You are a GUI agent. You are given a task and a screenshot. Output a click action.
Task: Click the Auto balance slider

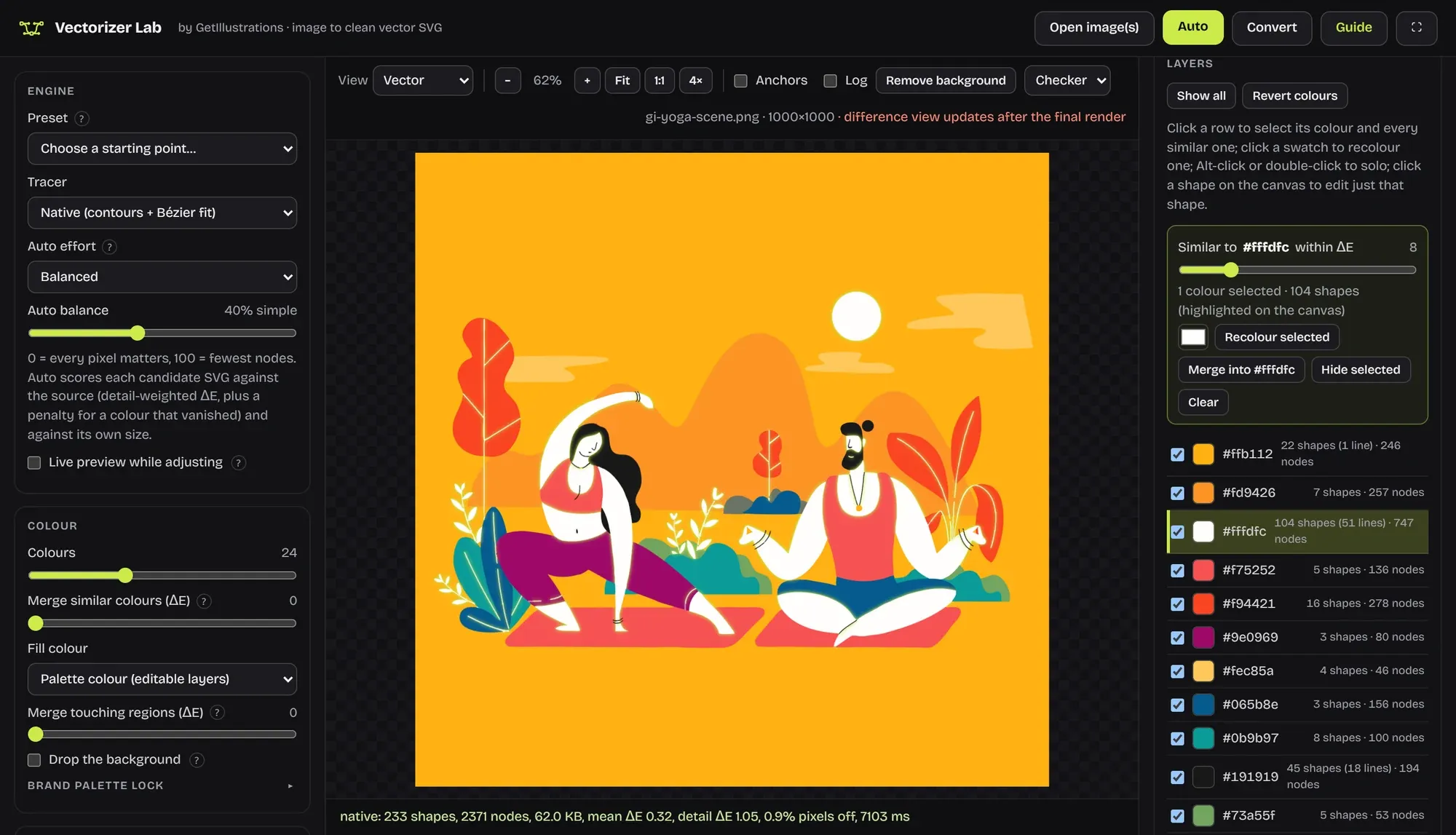(x=162, y=333)
